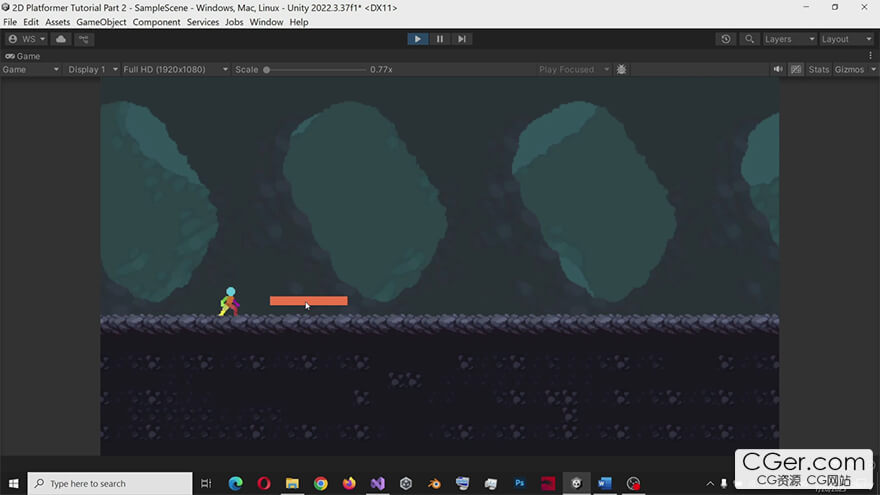The image size is (880, 495).
Task: Mute game audio with speaker icon
Action: tap(778, 70)
